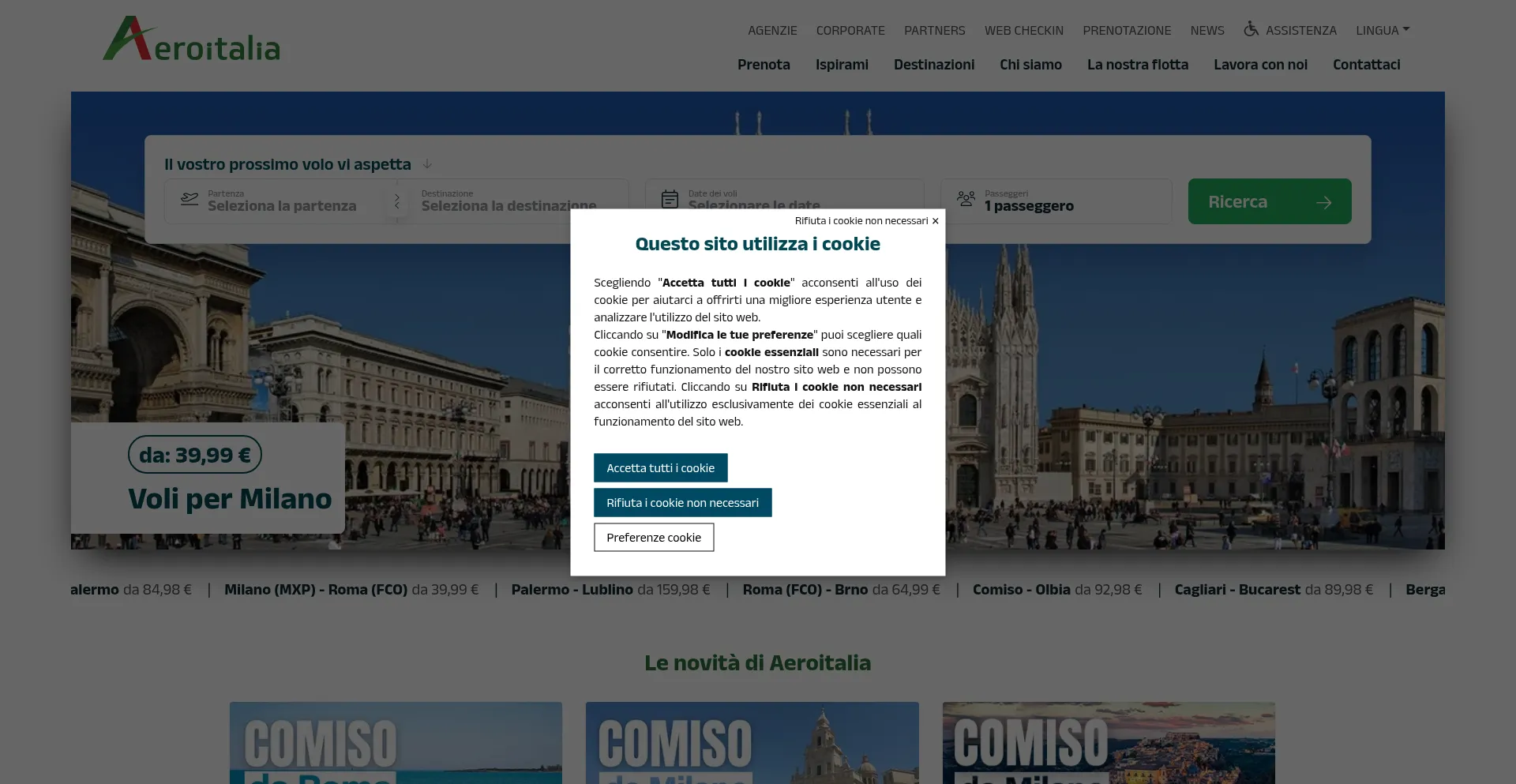Click the airplane departure icon

(189, 199)
